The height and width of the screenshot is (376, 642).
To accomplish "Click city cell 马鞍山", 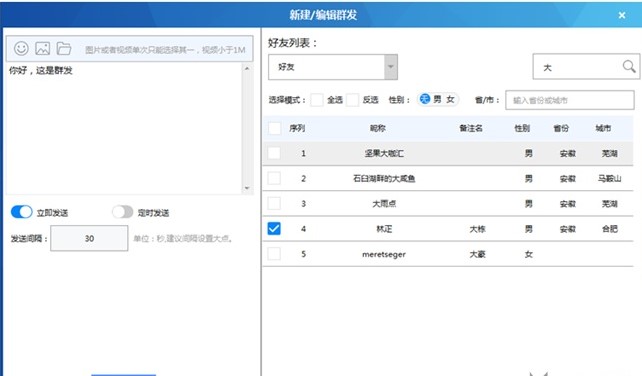I will pyautogui.click(x=609, y=178).
